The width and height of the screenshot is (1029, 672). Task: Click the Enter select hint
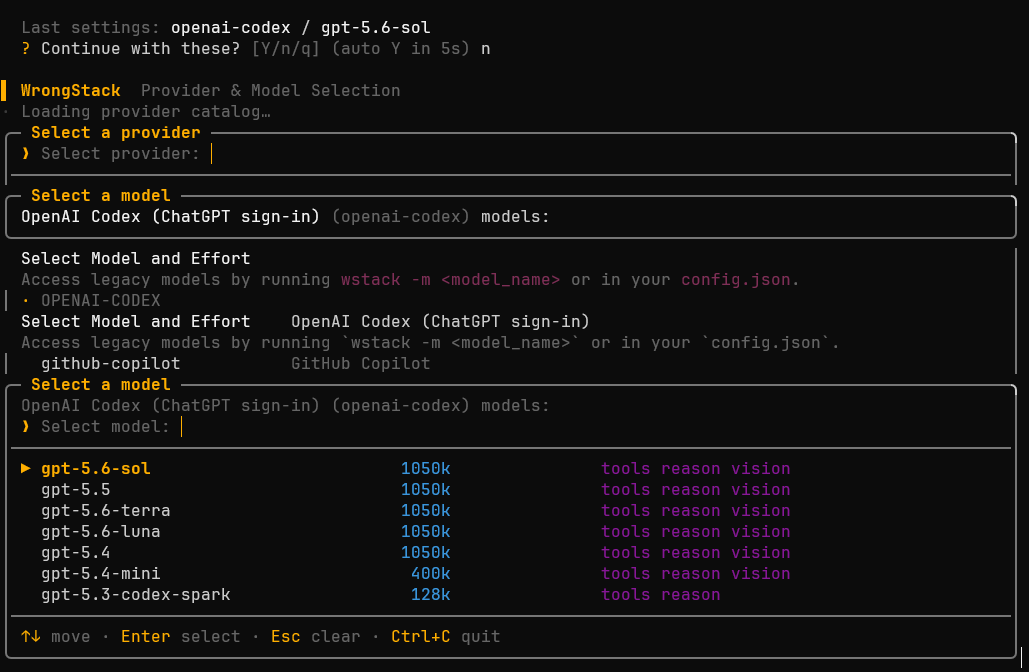click(x=180, y=637)
